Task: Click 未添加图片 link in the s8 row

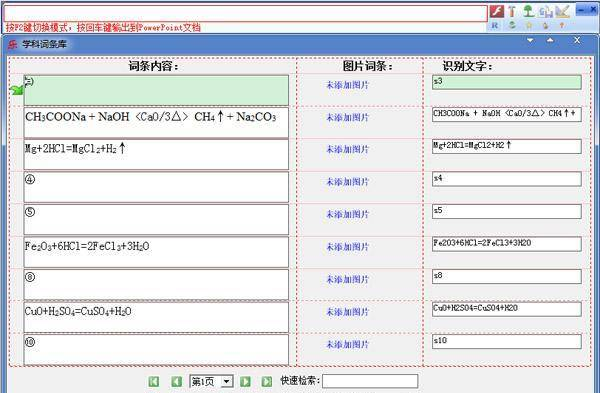Action: coord(347,280)
